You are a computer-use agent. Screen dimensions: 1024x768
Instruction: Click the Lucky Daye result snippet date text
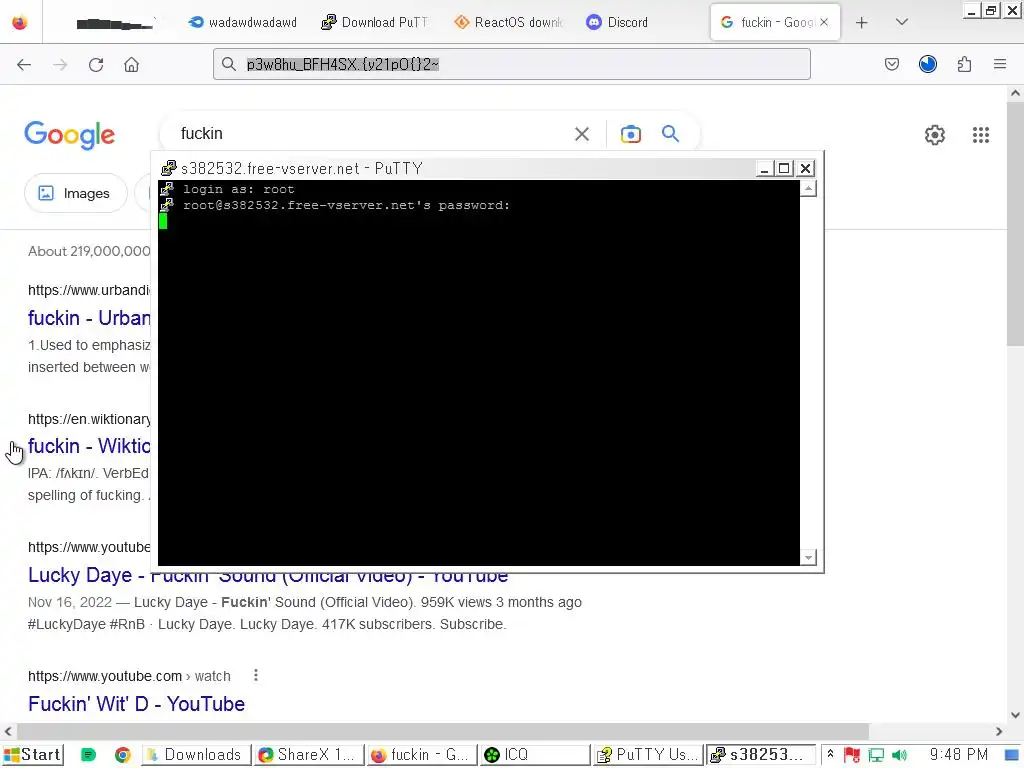coord(70,602)
